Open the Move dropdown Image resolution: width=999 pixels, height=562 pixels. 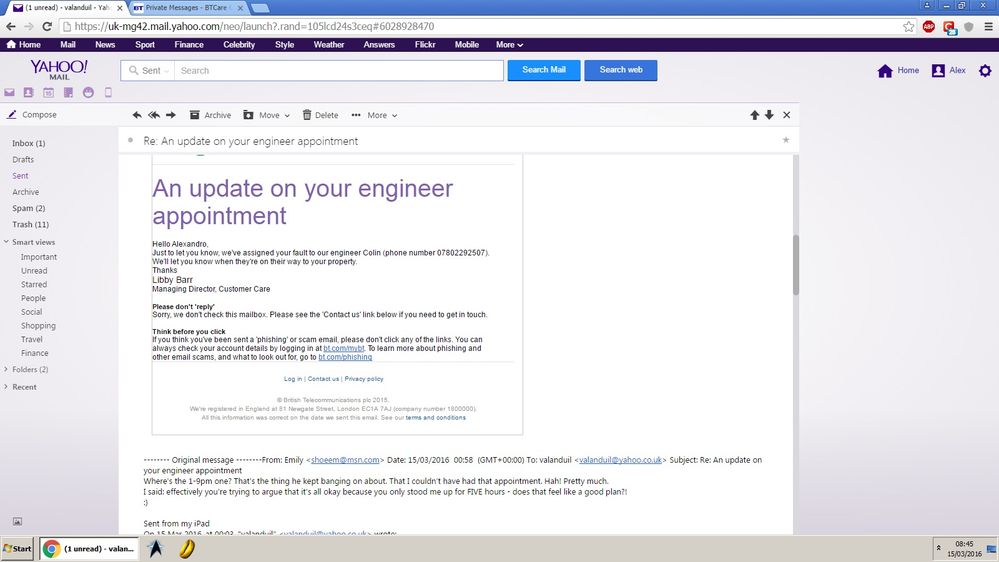click(x=266, y=115)
